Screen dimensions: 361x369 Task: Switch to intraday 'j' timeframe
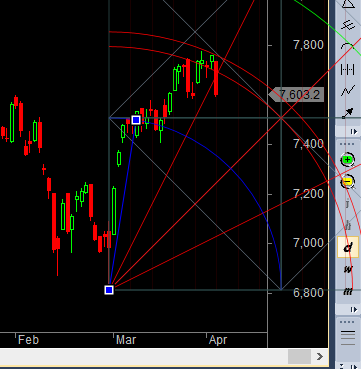348,203
